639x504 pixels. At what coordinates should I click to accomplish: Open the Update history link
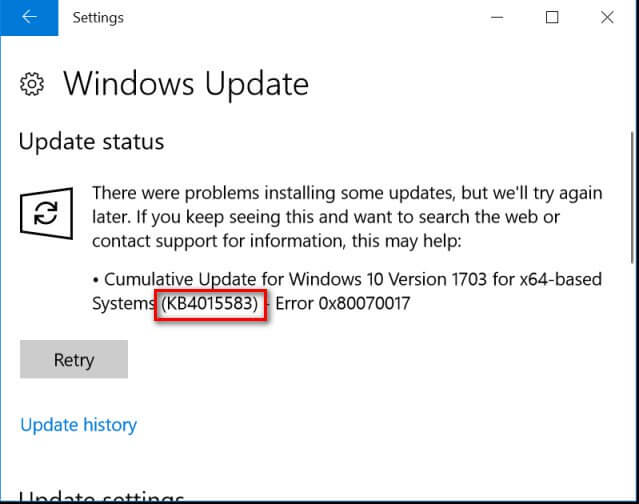(x=78, y=425)
